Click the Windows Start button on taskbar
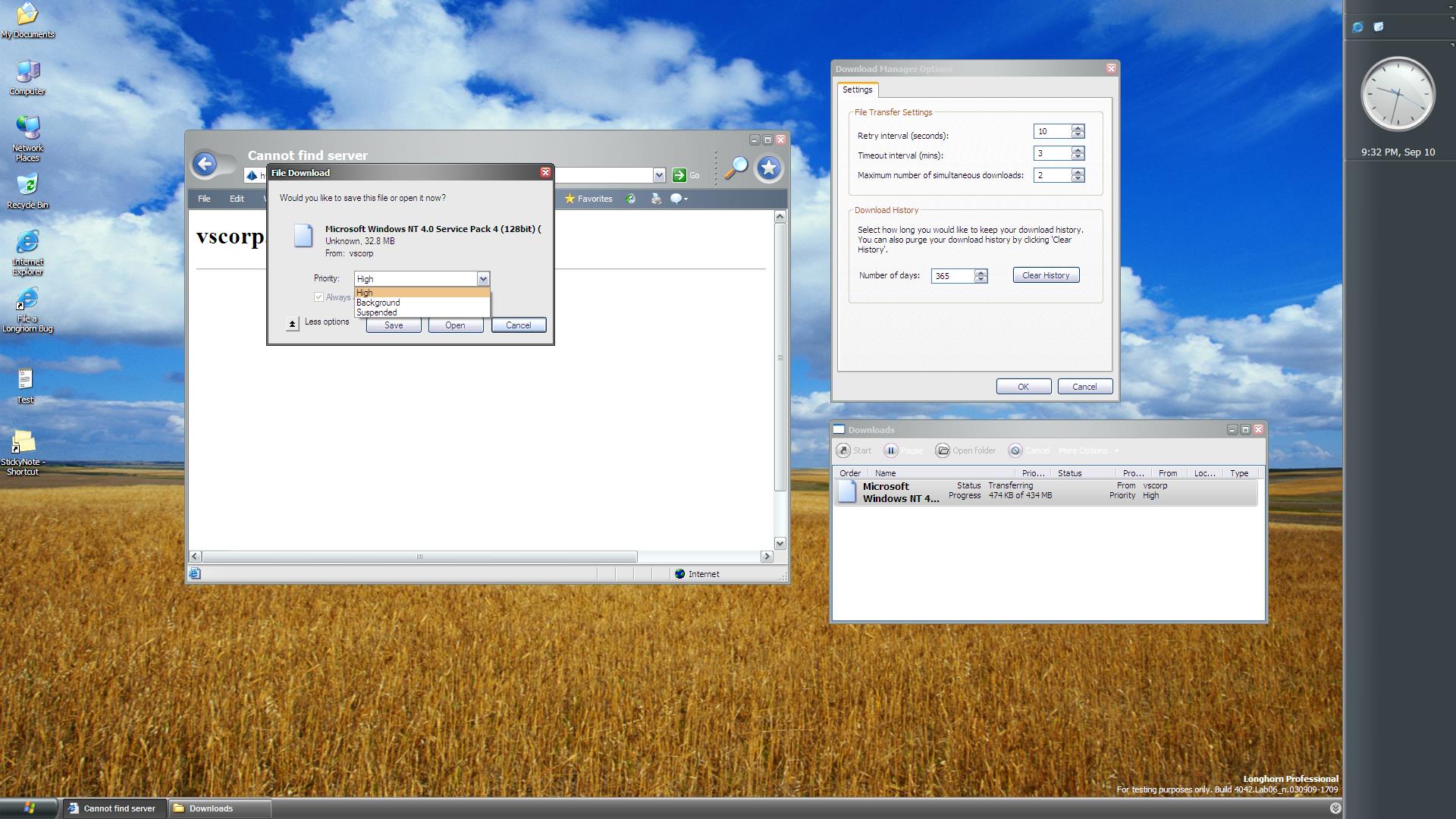Screen dimensions: 1456x819 click(x=29, y=808)
